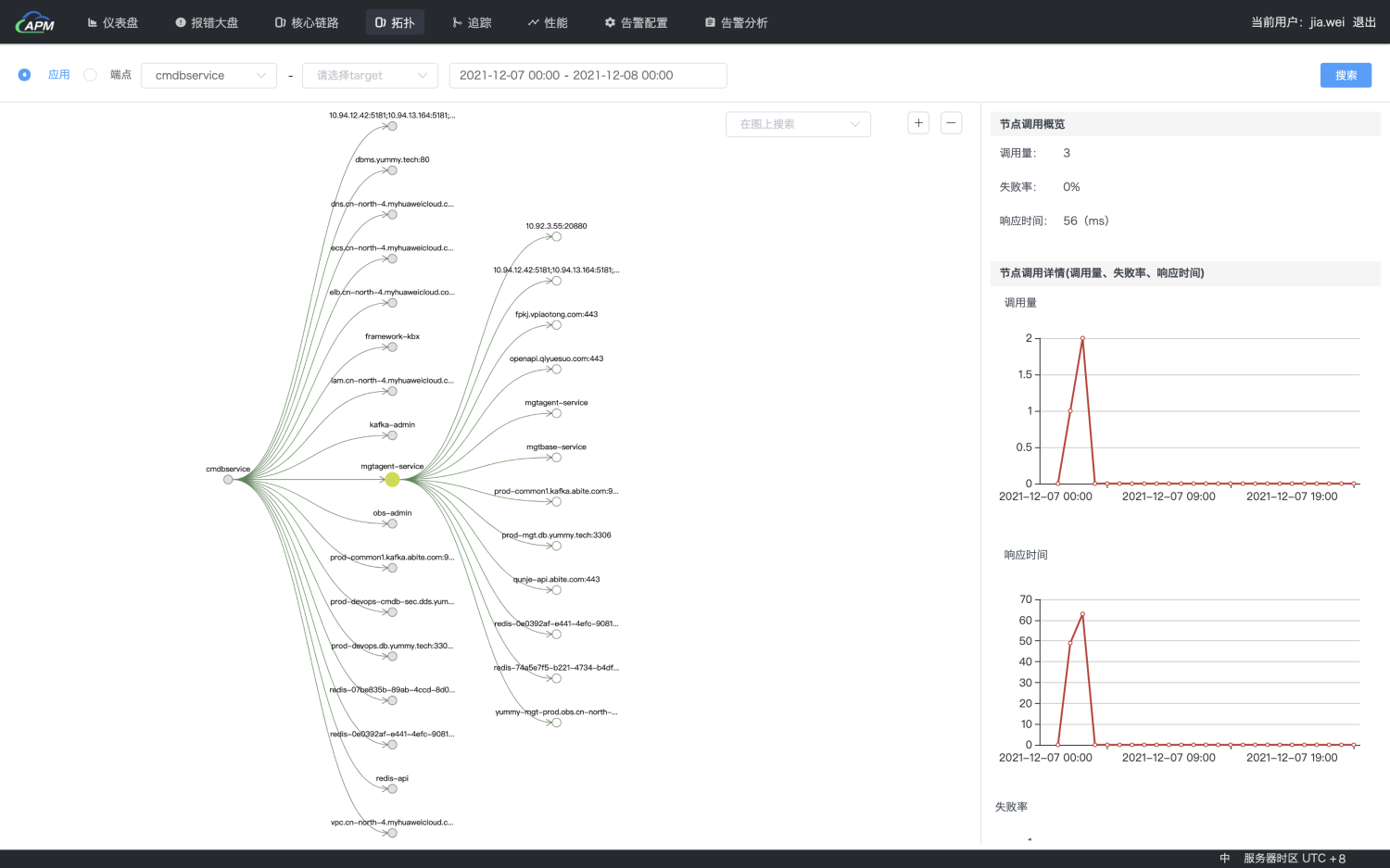Select the prod-devops-cmdb-sec.dds node
Image resolution: width=1390 pixels, height=868 pixels.
[392, 612]
